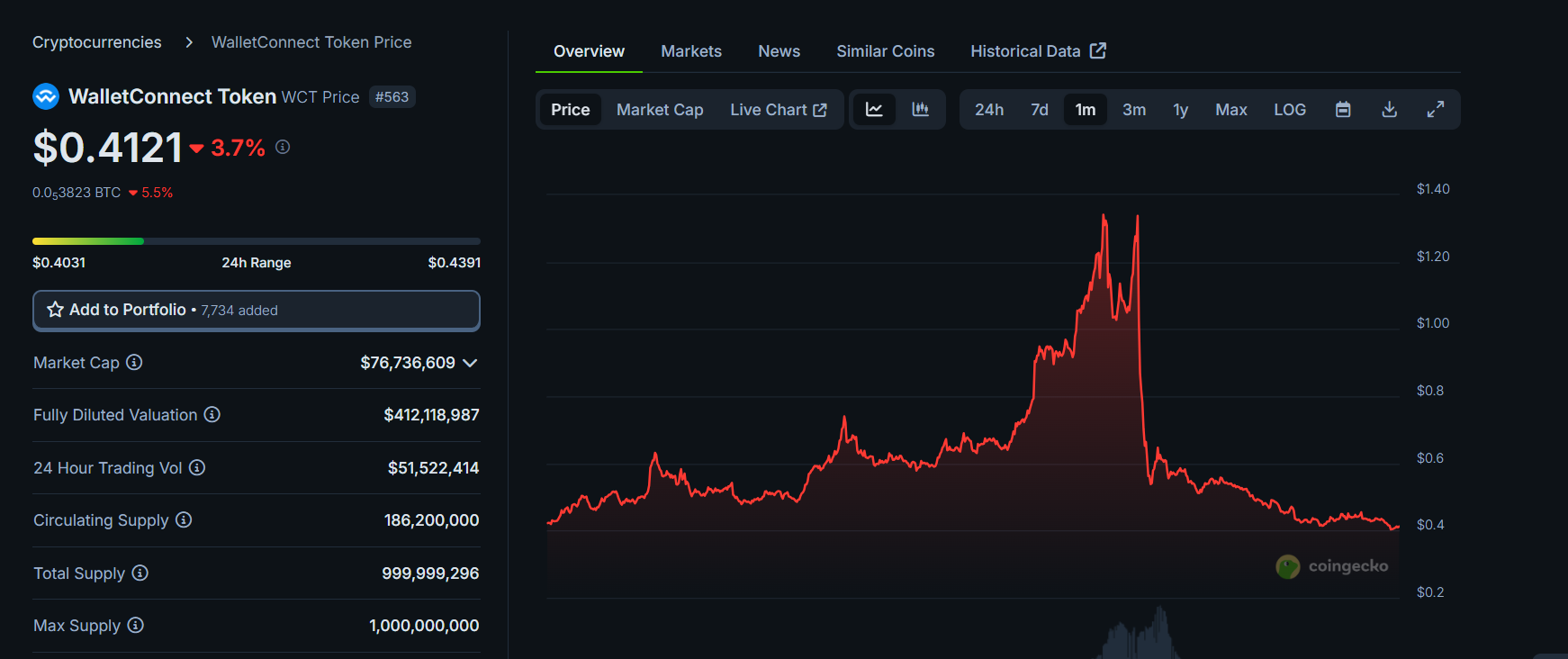This screenshot has height=659, width=1568.
Task: Open Live Chart link
Action: [x=779, y=110]
